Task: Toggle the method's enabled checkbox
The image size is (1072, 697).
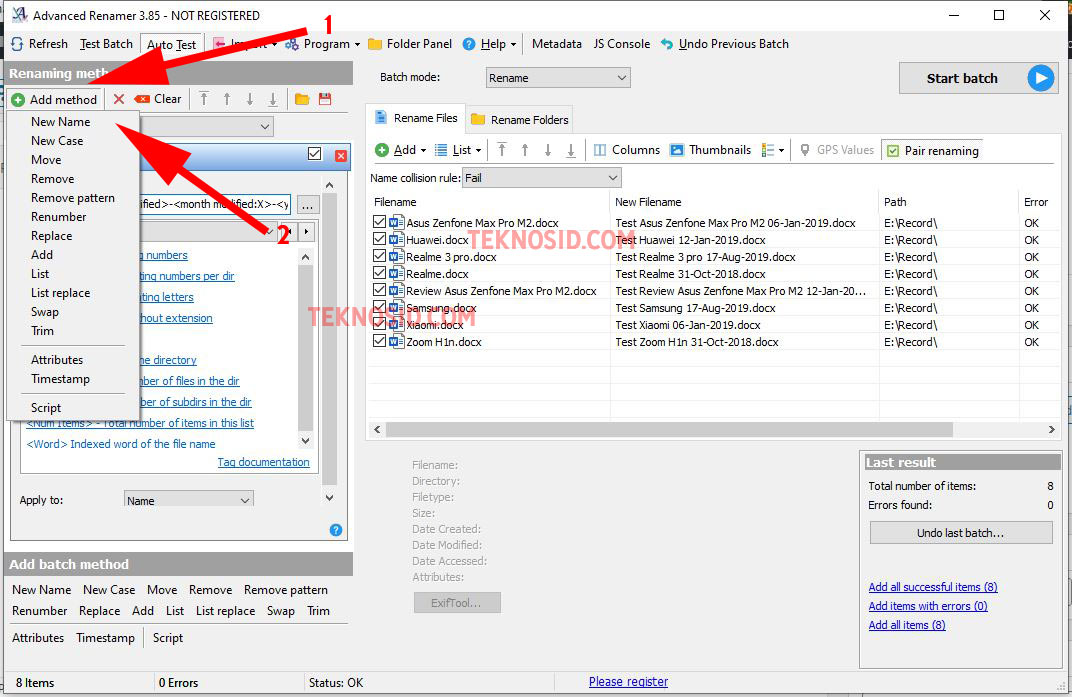Action: point(314,154)
